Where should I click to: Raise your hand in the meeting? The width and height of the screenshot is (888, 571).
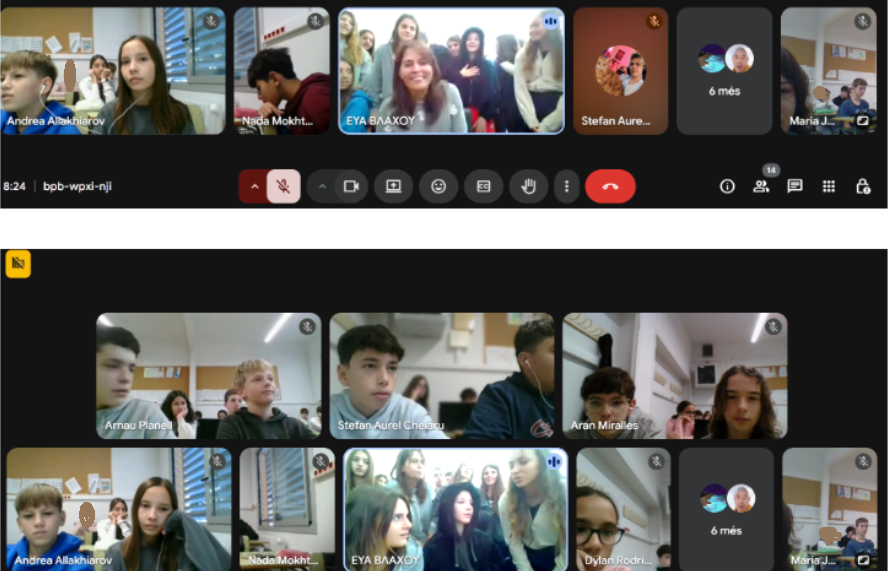point(528,186)
